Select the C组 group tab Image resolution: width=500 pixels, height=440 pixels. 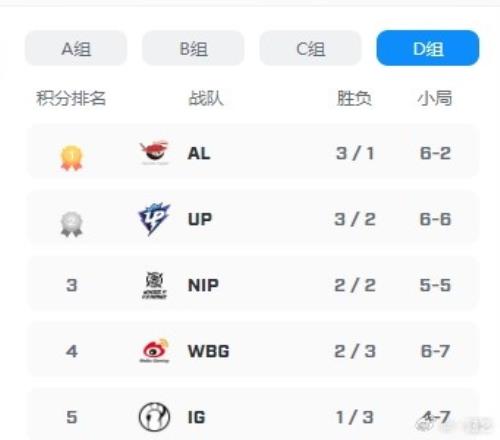click(311, 48)
